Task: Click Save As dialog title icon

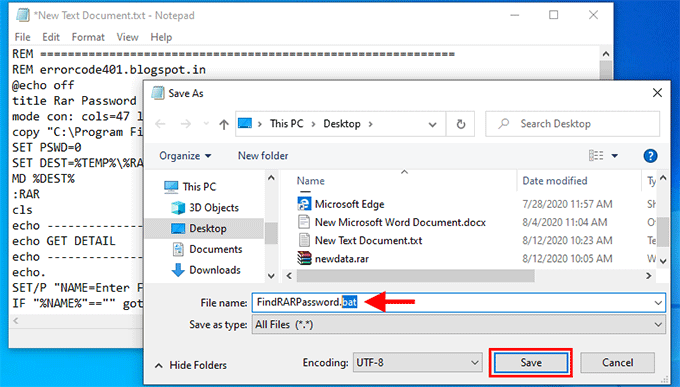Action: [x=157, y=93]
